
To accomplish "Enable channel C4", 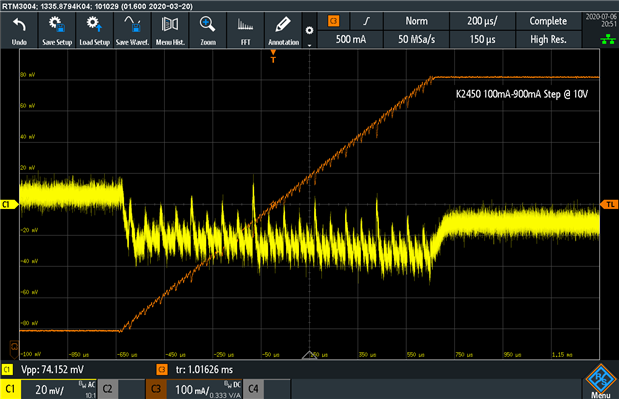I will coord(253,389).
